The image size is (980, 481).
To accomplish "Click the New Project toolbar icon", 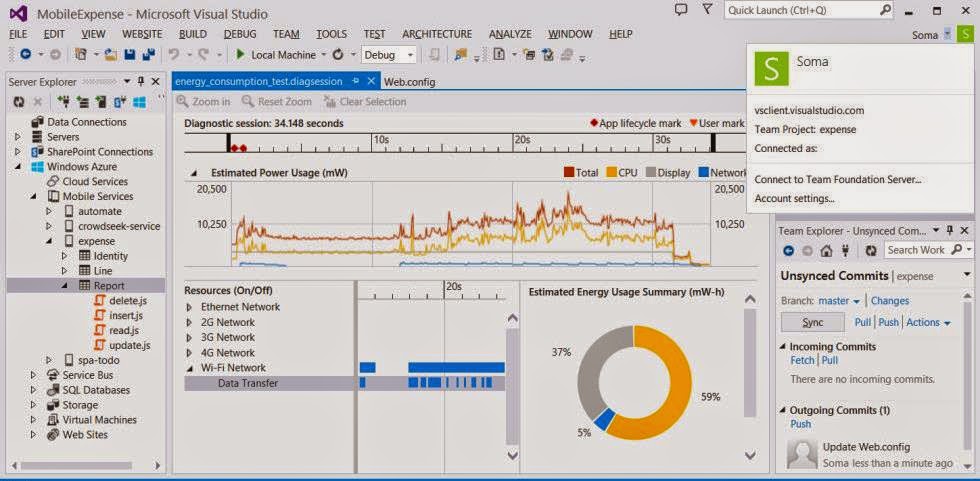I will coord(81,55).
